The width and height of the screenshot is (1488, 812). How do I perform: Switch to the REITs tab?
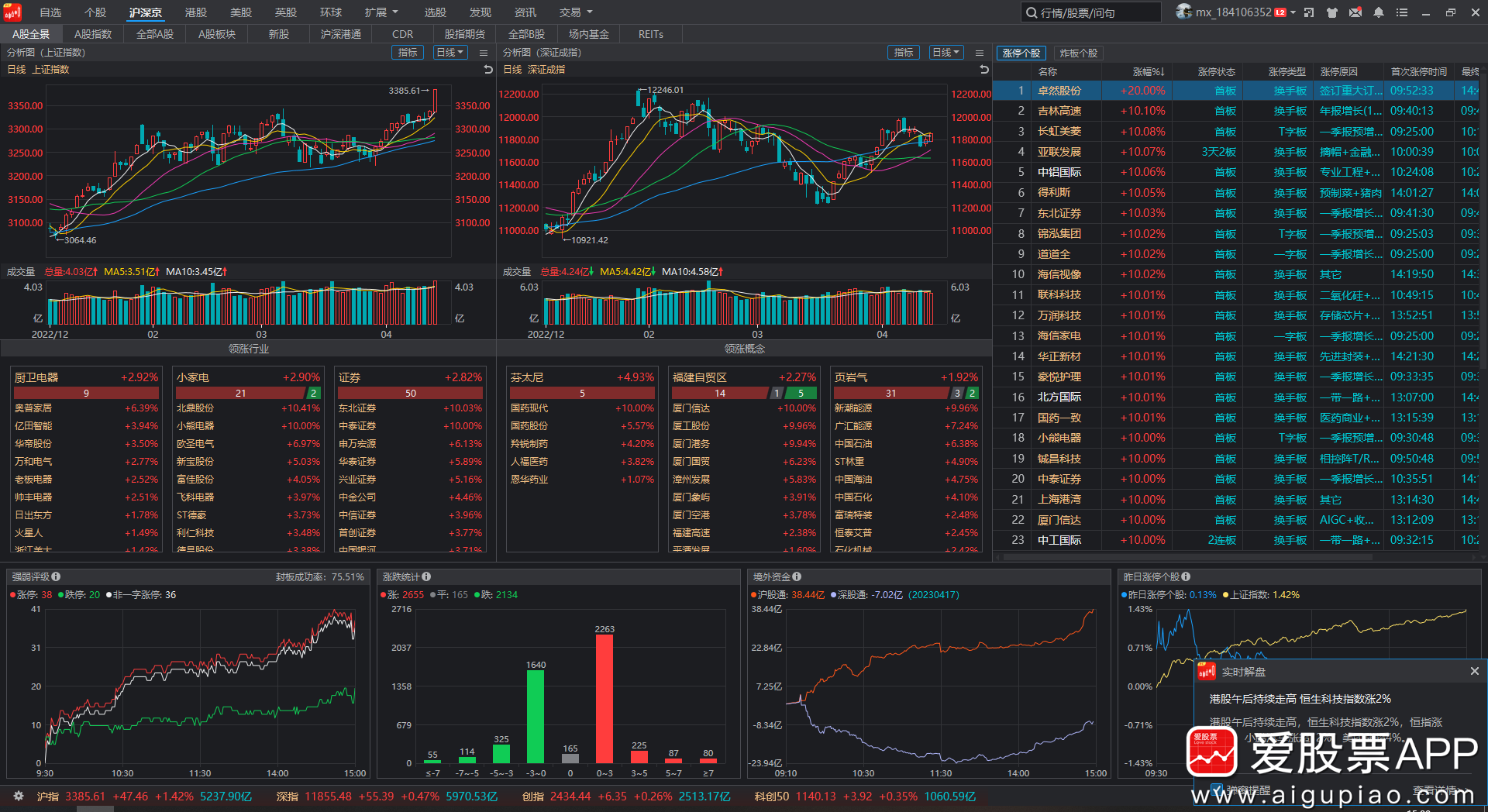coord(651,34)
